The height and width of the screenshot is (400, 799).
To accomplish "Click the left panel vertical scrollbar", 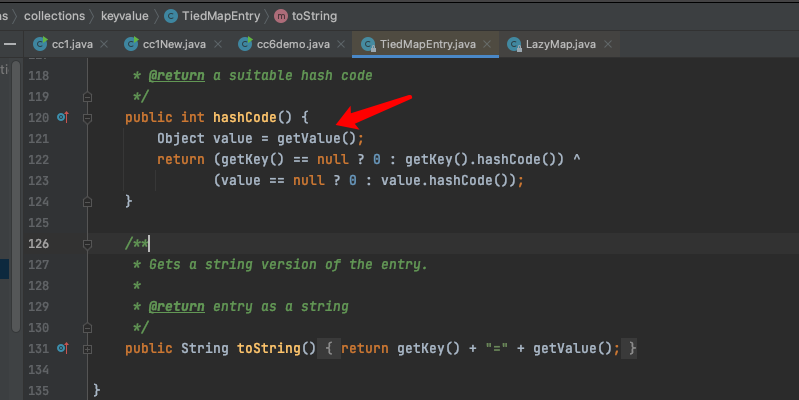I will pyautogui.click(x=16, y=197).
